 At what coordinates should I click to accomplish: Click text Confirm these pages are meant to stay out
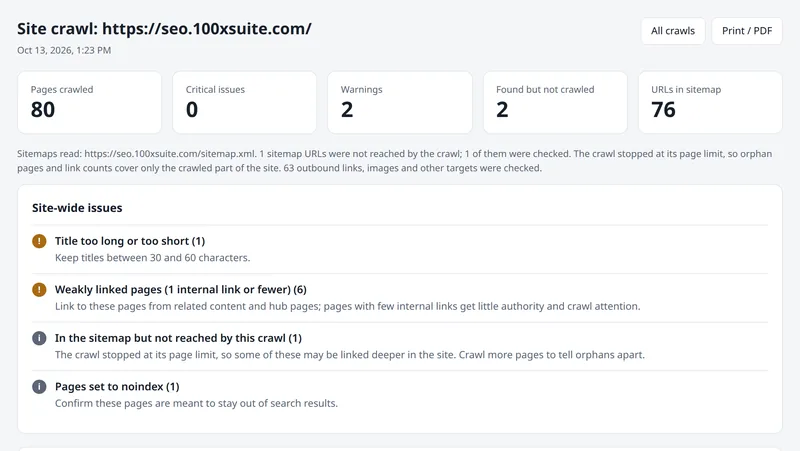[x=196, y=403]
